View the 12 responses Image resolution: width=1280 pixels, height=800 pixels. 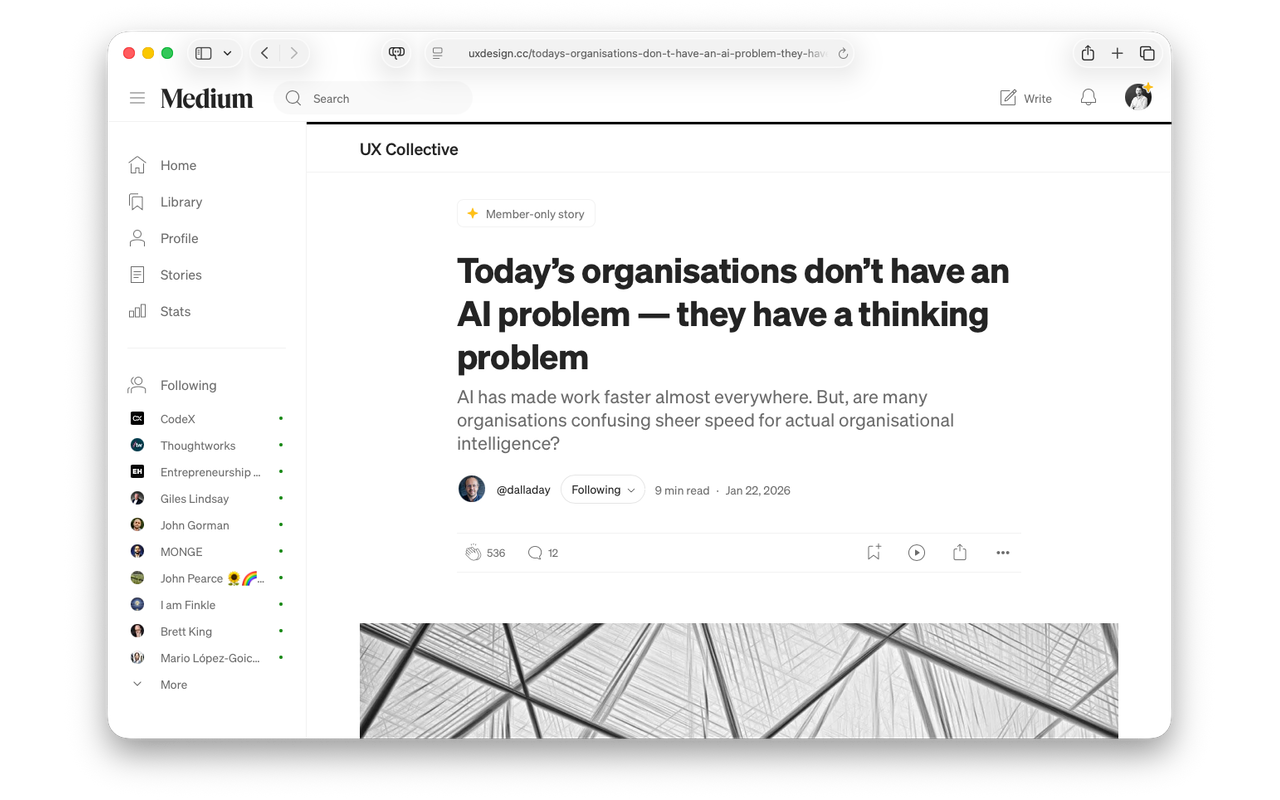pos(543,552)
